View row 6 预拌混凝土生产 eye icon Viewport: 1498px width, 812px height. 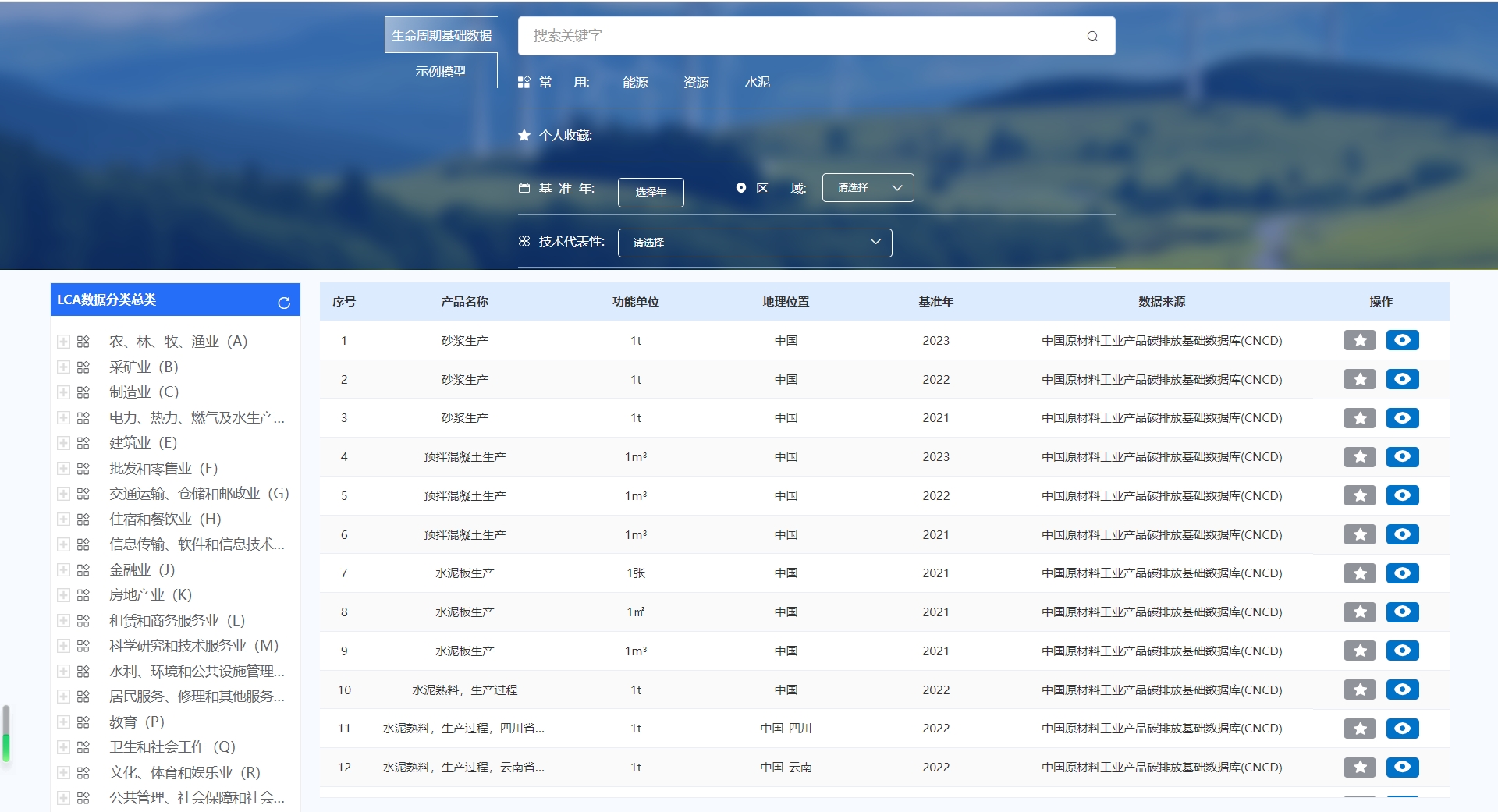(x=1402, y=534)
